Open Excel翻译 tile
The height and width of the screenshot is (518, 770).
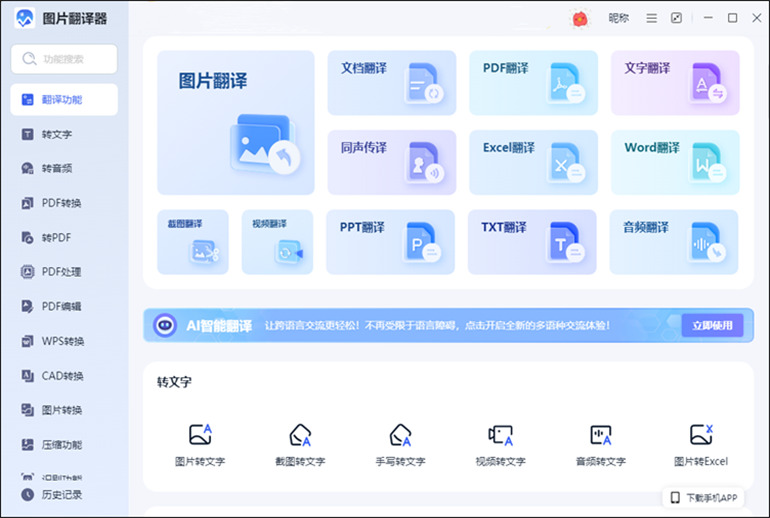tap(533, 162)
